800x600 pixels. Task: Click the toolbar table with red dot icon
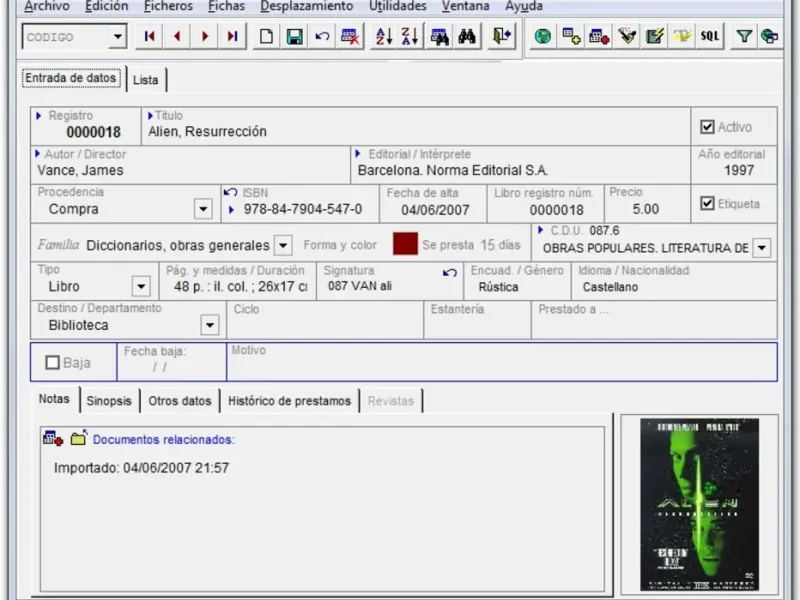[x=598, y=36]
